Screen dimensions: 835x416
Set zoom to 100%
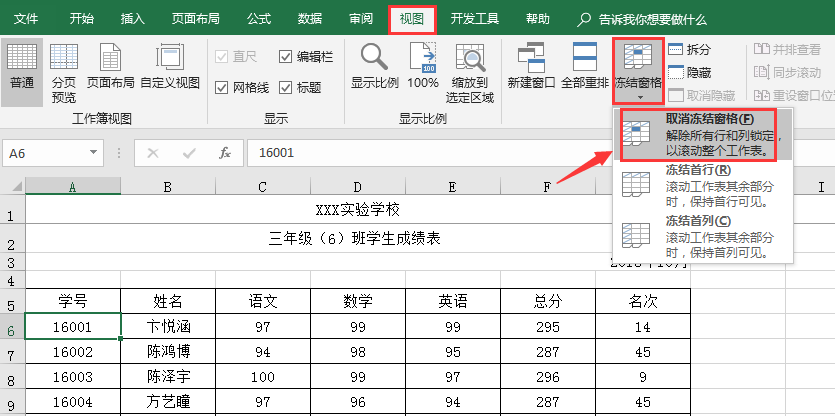(x=423, y=67)
